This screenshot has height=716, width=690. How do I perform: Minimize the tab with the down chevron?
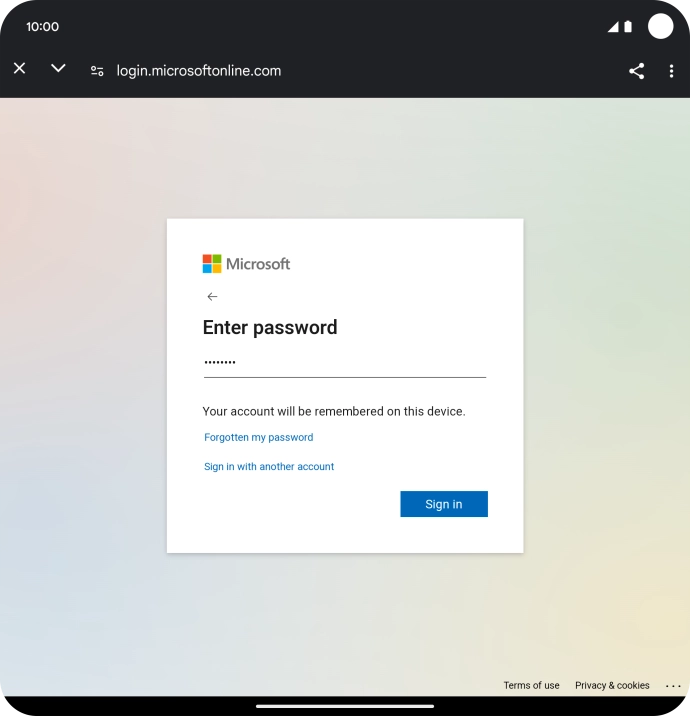(x=58, y=69)
